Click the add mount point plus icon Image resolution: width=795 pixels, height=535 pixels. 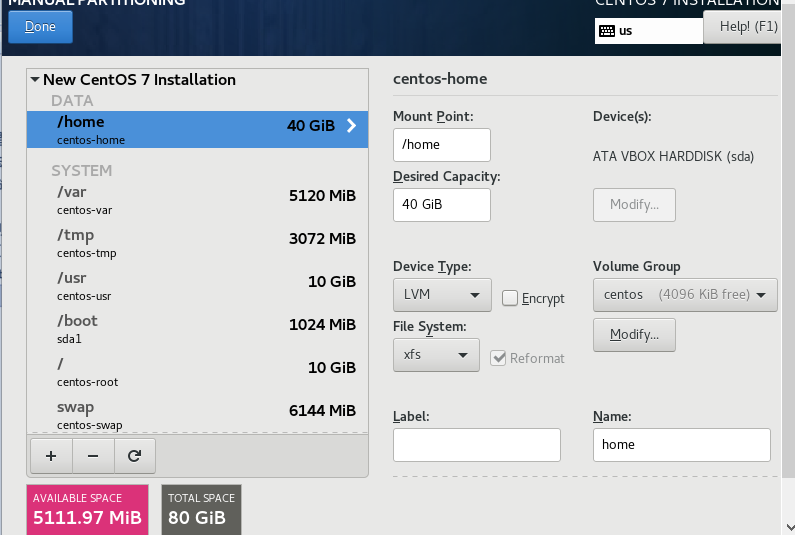coord(51,456)
